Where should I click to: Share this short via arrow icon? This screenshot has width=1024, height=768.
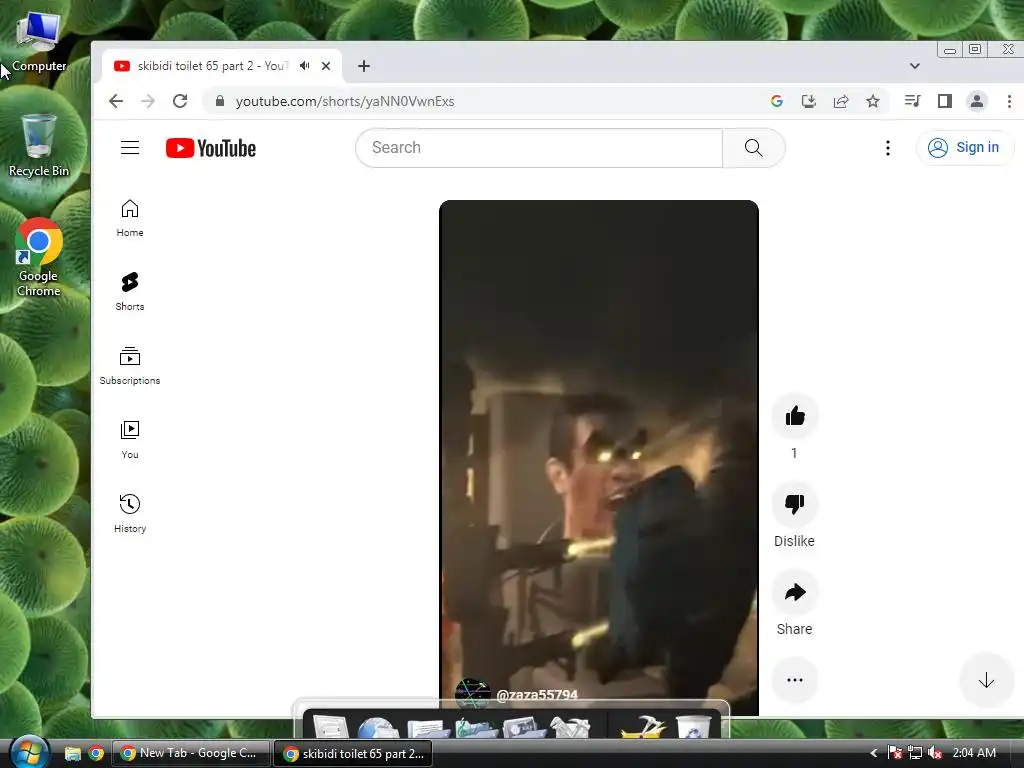795,592
